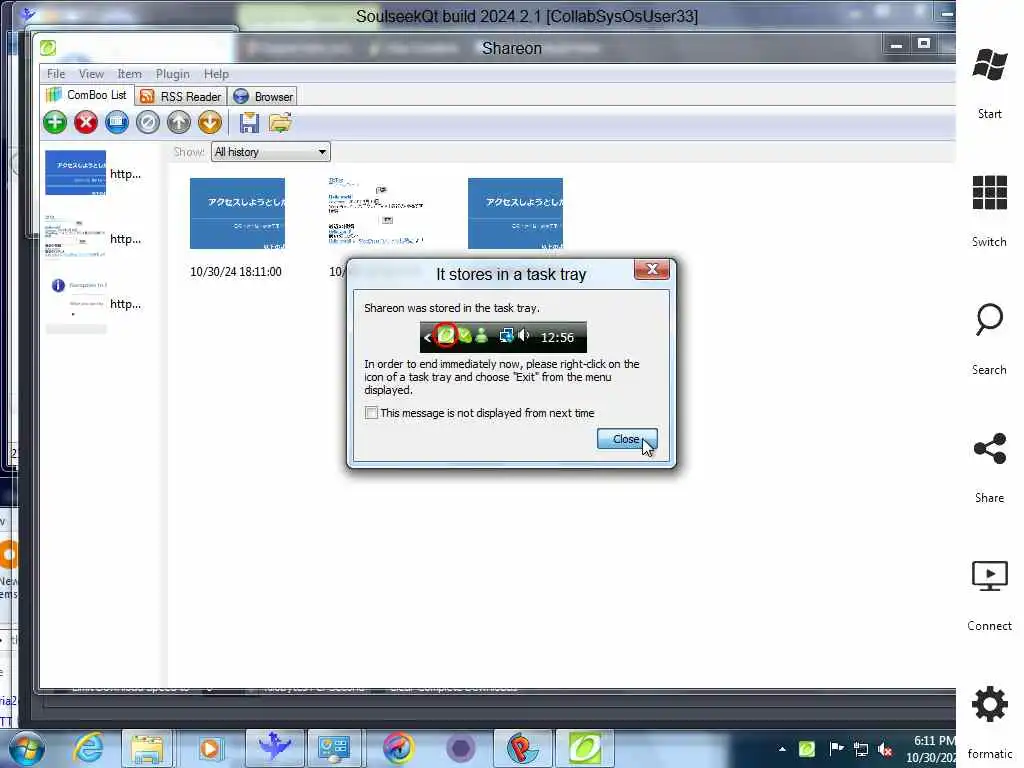Switch to the ComBoo List tab
The width and height of the screenshot is (1024, 768).
(87, 95)
